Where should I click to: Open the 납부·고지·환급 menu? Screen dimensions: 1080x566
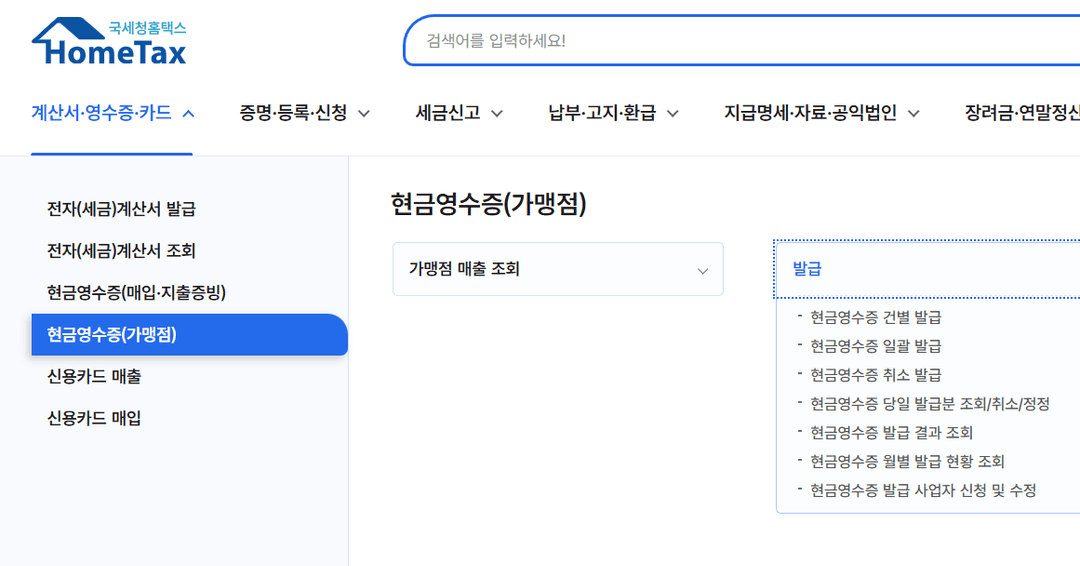point(613,113)
